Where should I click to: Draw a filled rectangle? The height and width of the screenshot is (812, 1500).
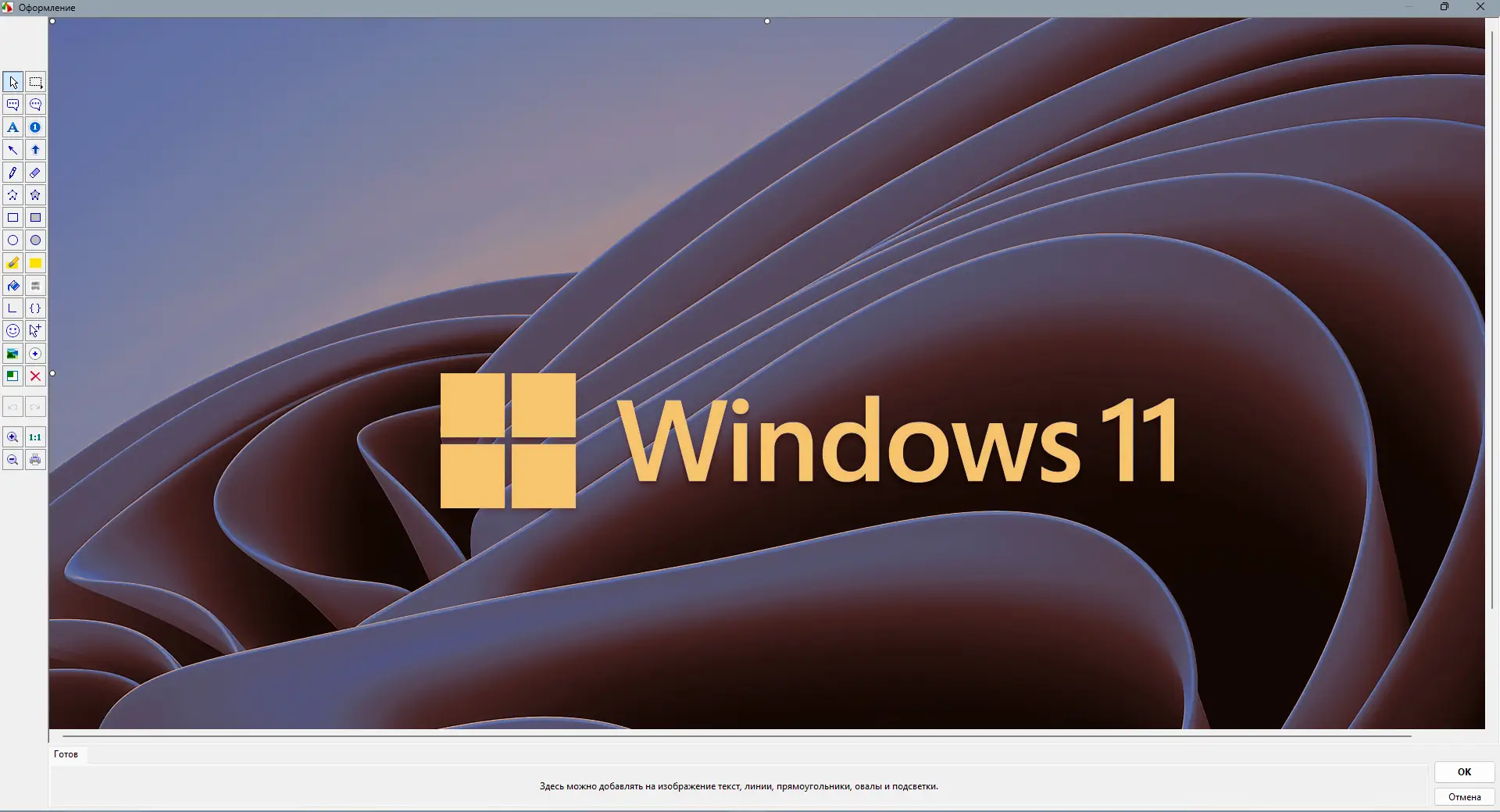(x=35, y=218)
